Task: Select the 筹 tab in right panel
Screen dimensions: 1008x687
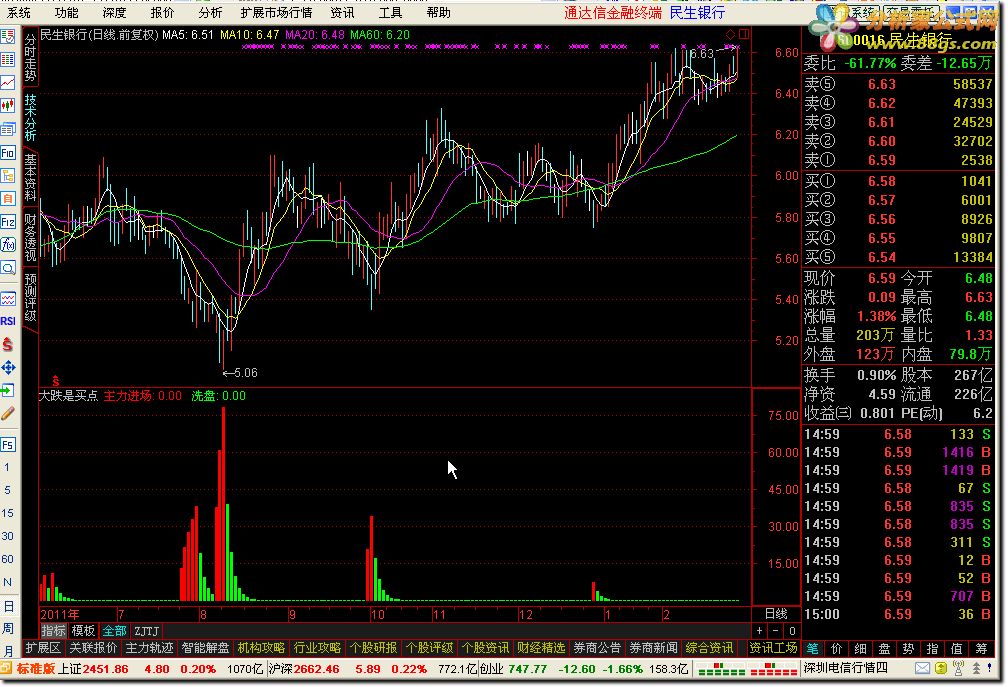Action: coord(982,649)
